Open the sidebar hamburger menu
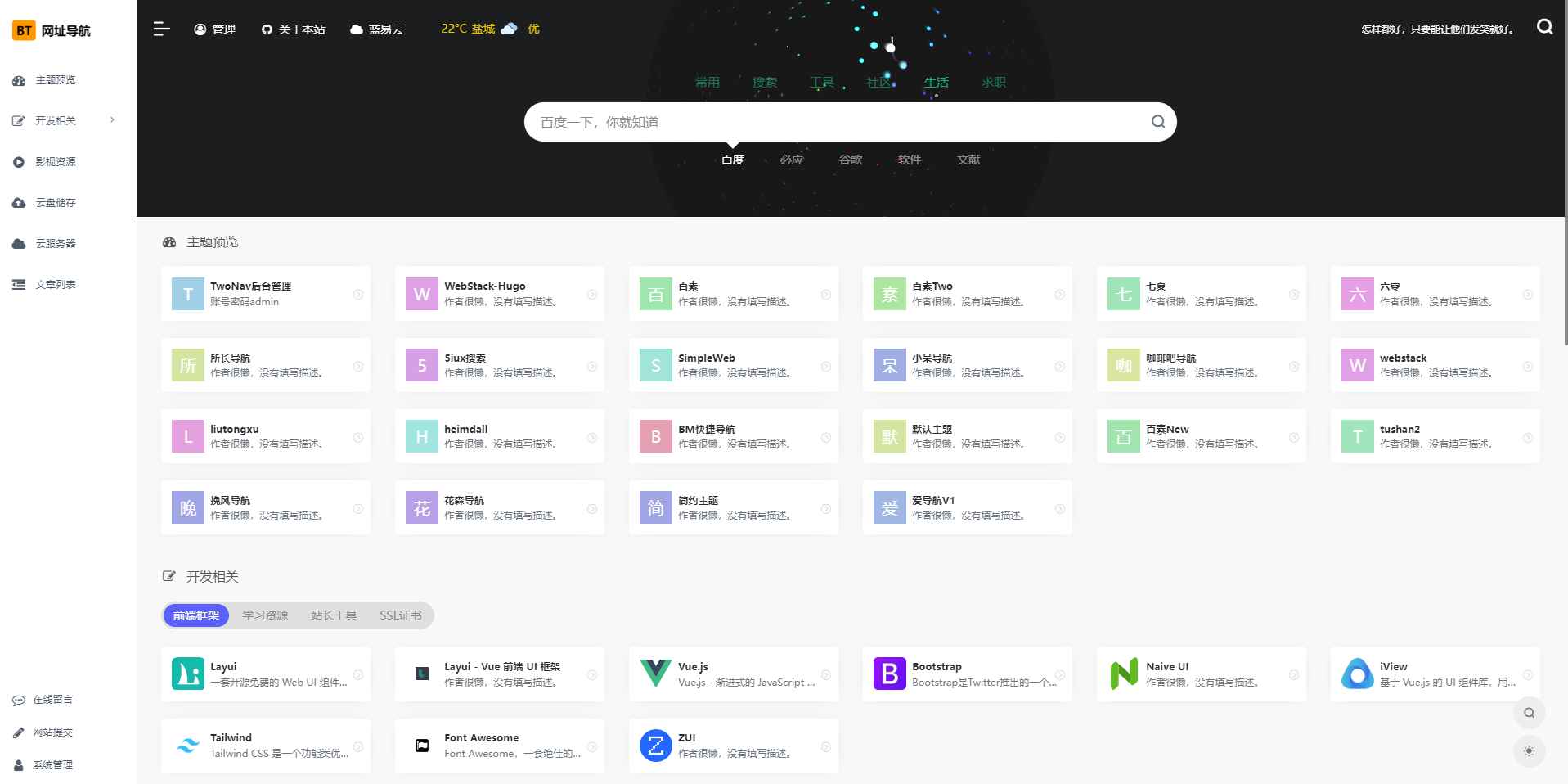This screenshot has height=784, width=1568. pyautogui.click(x=161, y=29)
